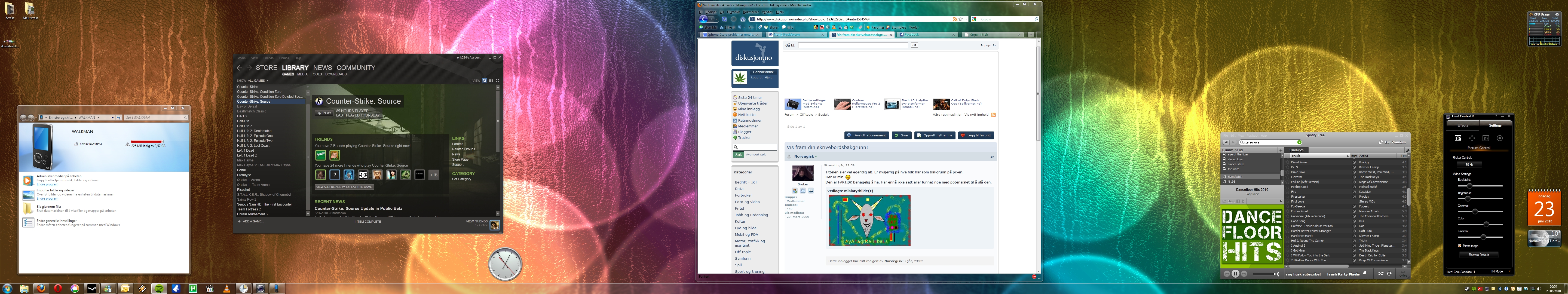Click Spotify play/pause button
This screenshot has height=294, width=1568.
(x=1236, y=274)
